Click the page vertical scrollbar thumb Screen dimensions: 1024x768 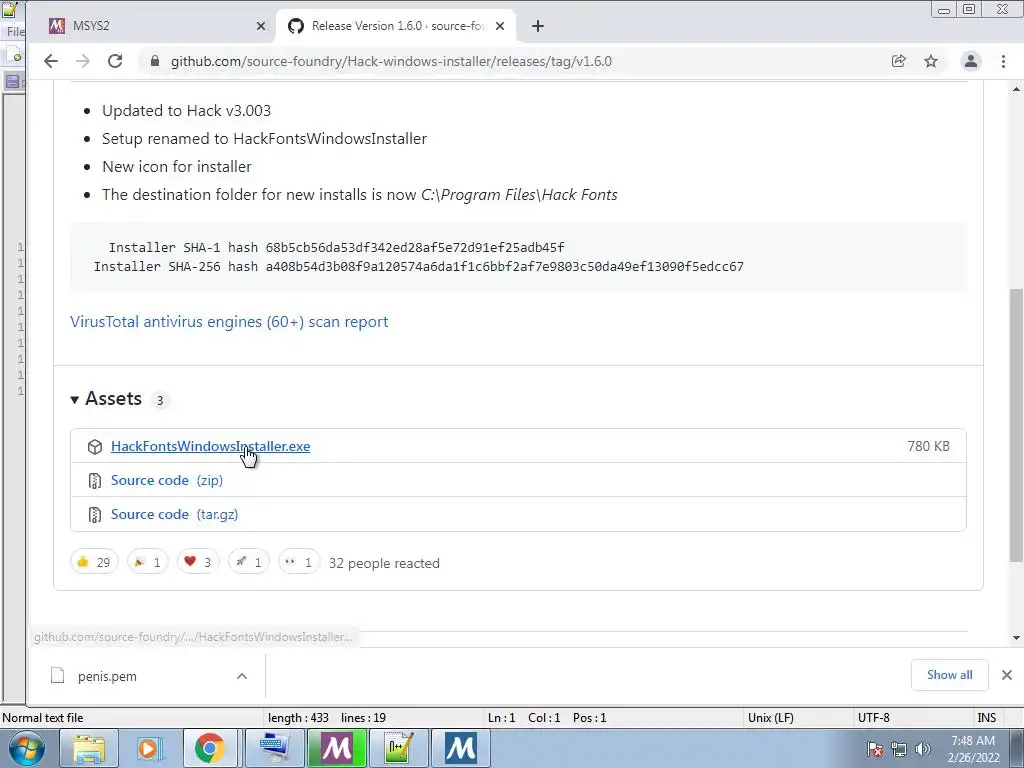click(1016, 424)
